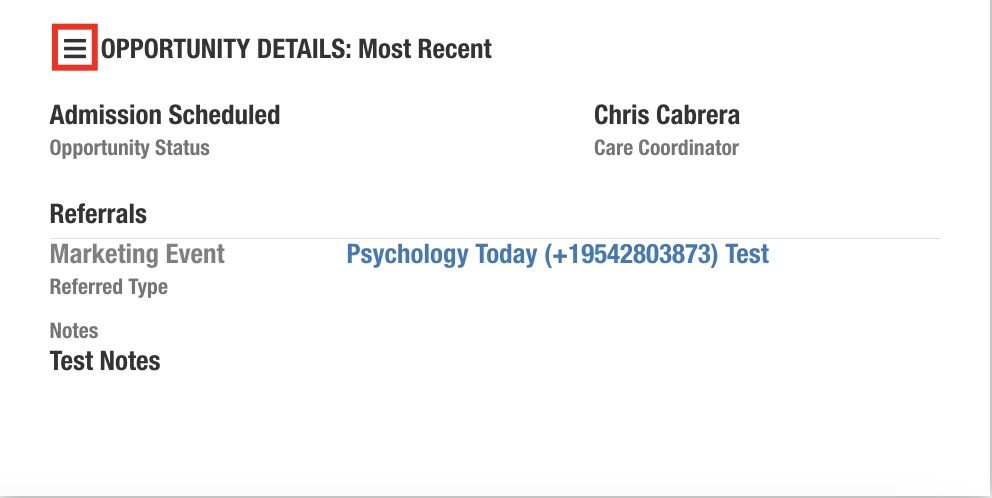Select the "Most Recent" header text

pyautogui.click(x=425, y=48)
